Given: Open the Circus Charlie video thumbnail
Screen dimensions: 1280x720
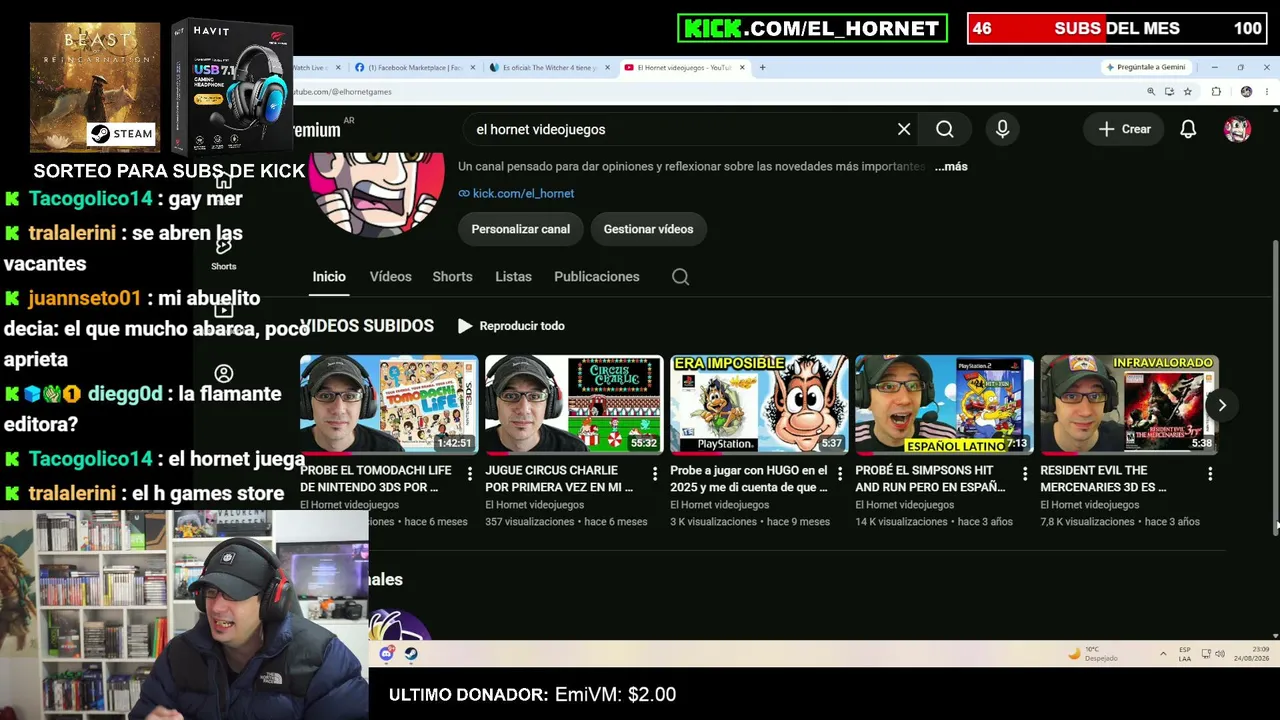Looking at the screenshot, I should coord(574,405).
